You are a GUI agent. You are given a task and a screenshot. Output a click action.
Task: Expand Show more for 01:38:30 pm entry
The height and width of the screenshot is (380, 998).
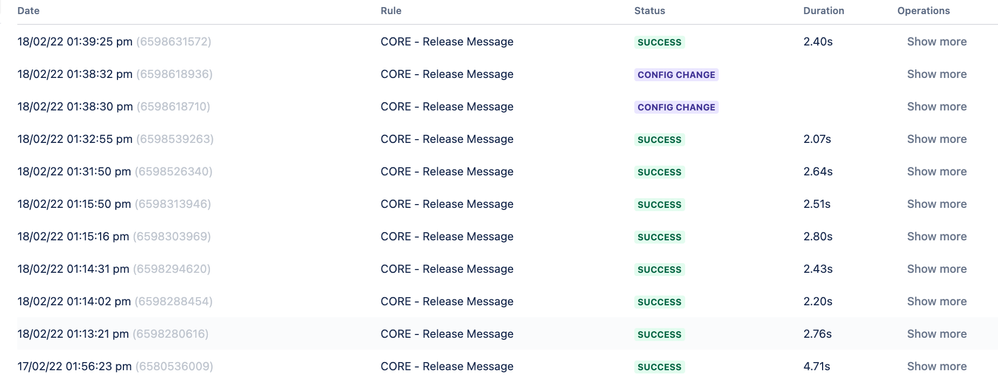point(936,107)
